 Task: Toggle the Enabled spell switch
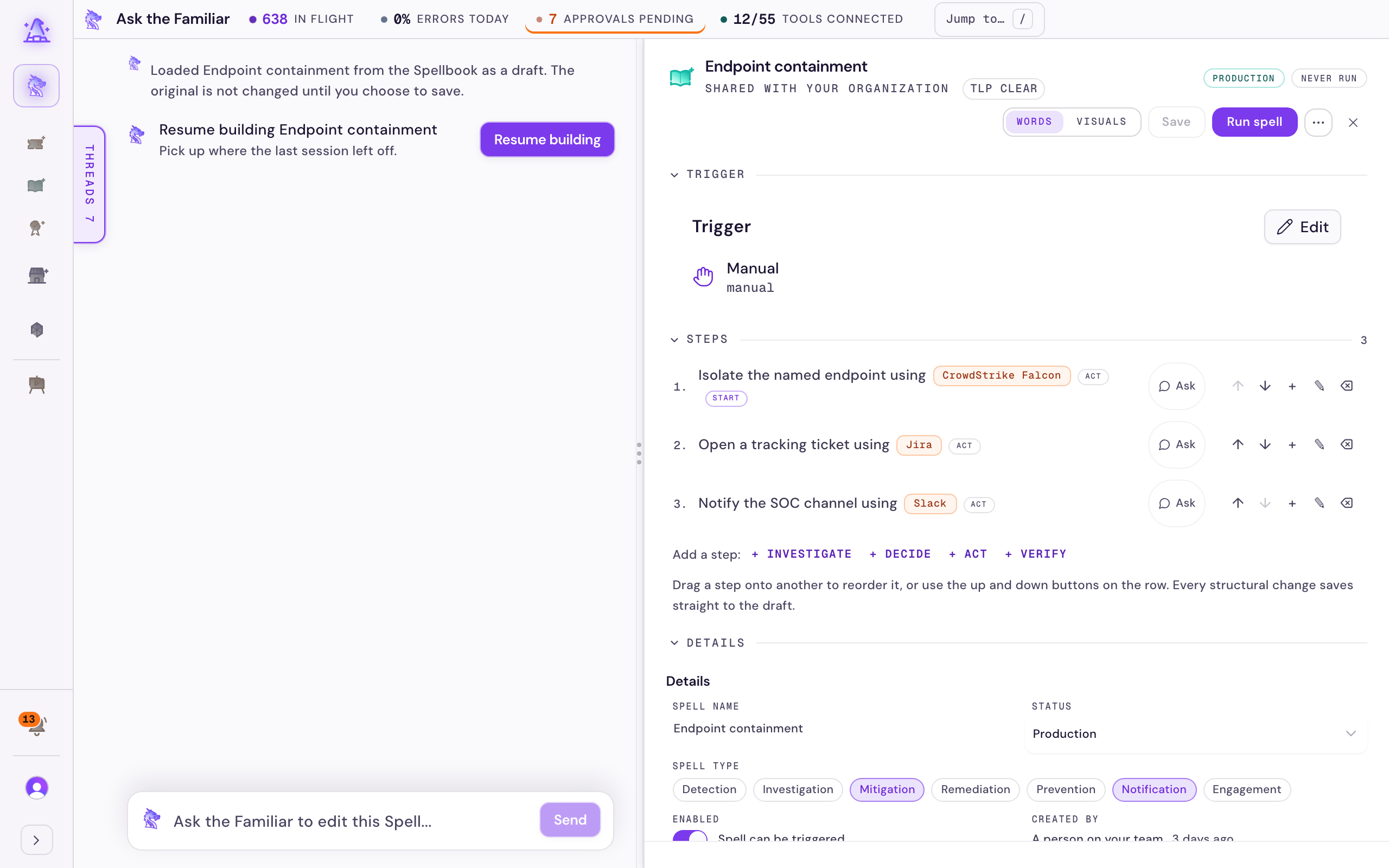coord(689,837)
